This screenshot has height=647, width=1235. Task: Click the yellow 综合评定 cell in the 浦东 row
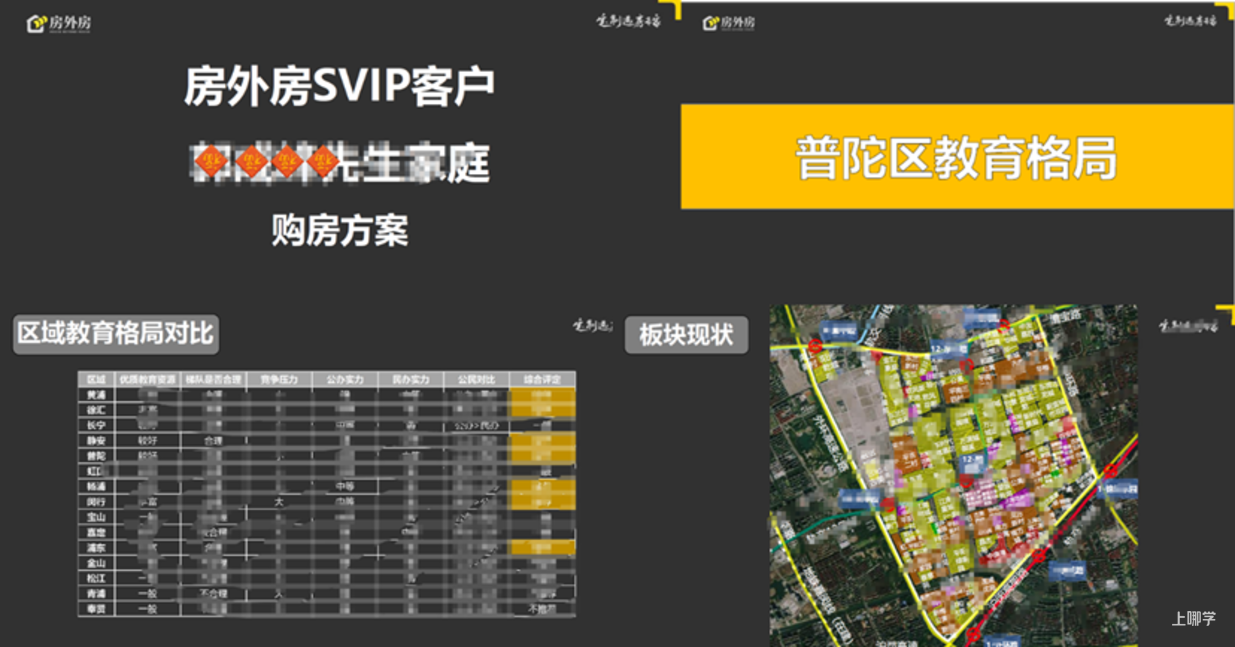click(x=543, y=548)
